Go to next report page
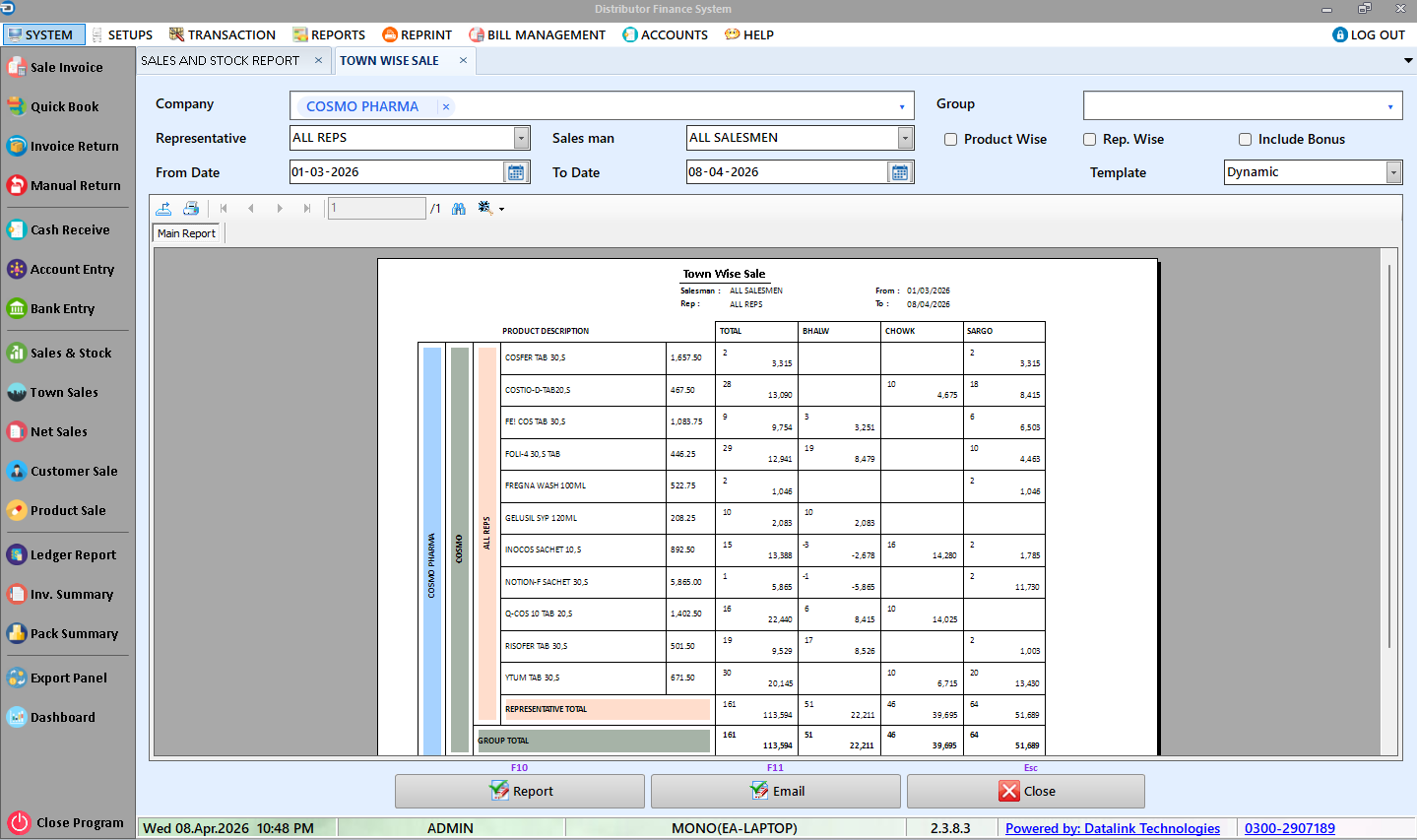1417x840 pixels. click(x=280, y=208)
